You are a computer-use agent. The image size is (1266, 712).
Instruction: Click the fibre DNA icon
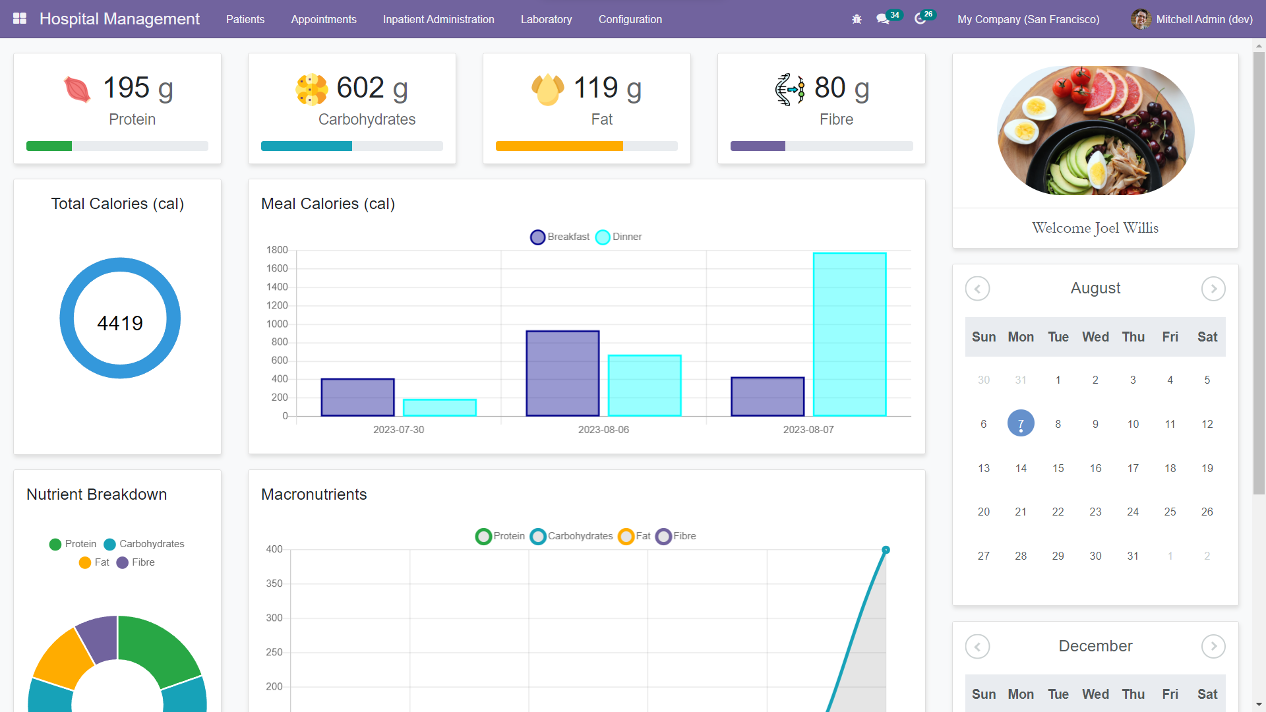(x=789, y=89)
